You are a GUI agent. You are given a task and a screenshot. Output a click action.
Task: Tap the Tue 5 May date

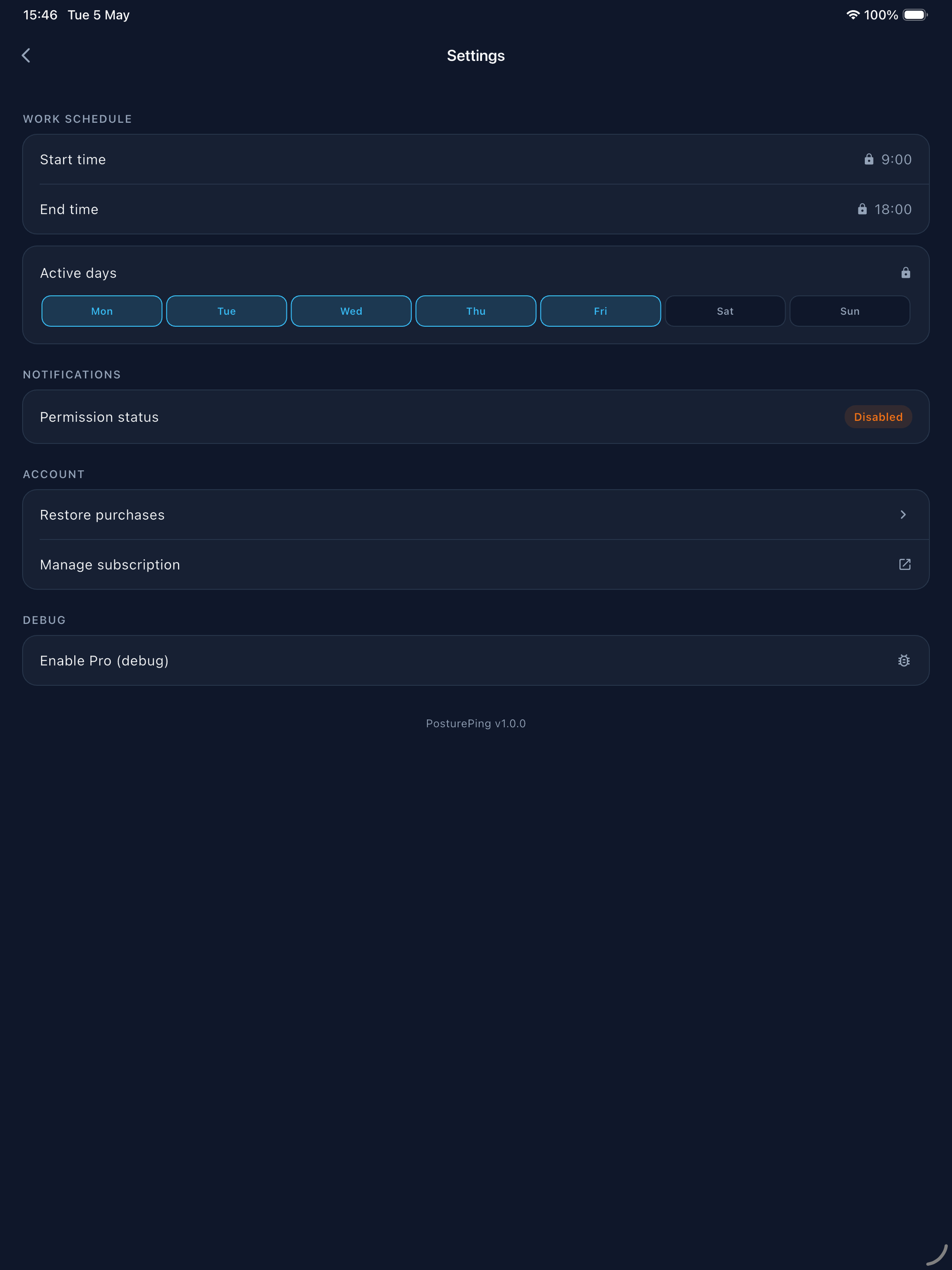pyautogui.click(x=99, y=15)
